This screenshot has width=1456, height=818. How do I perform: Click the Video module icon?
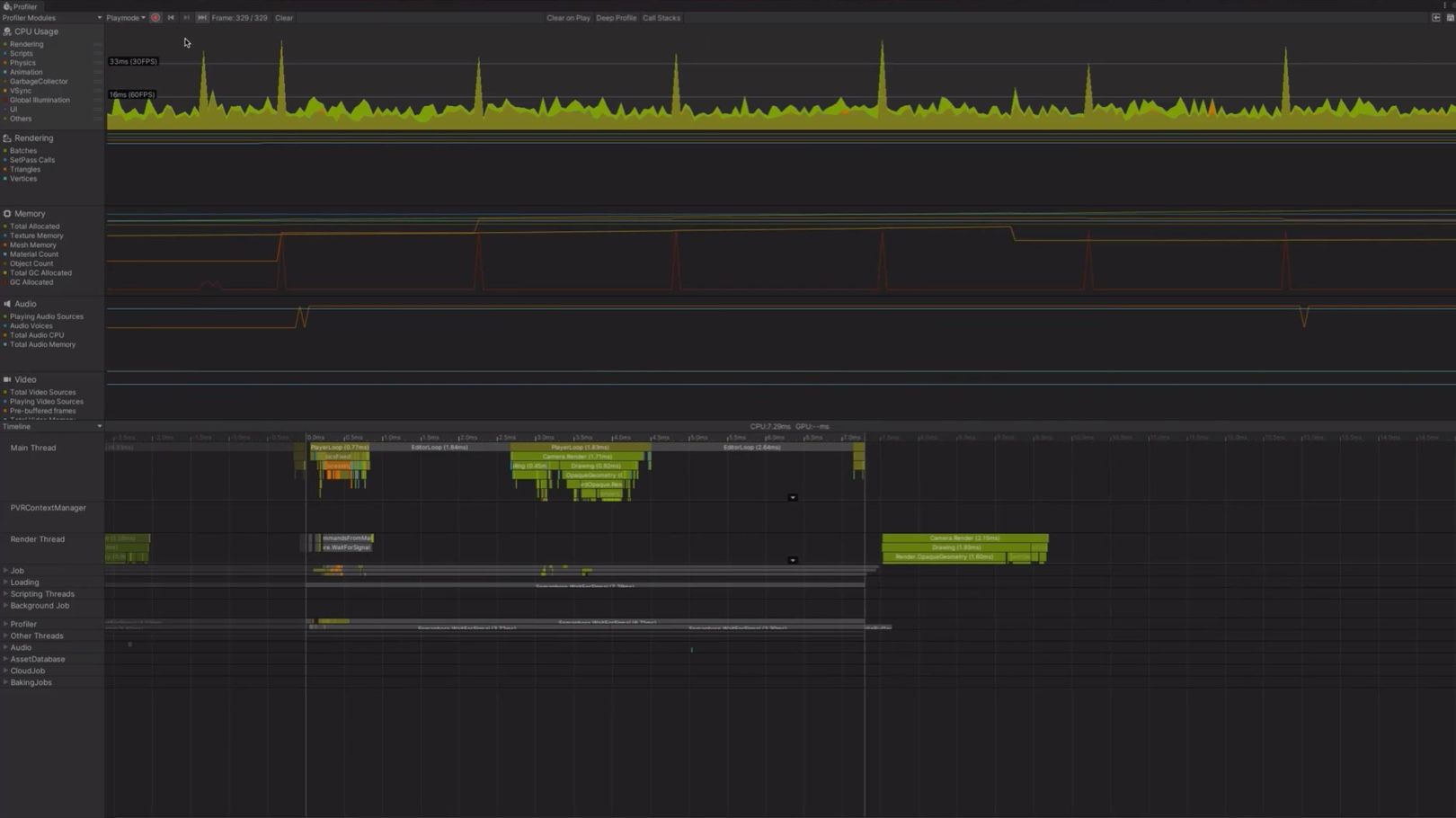(7, 378)
